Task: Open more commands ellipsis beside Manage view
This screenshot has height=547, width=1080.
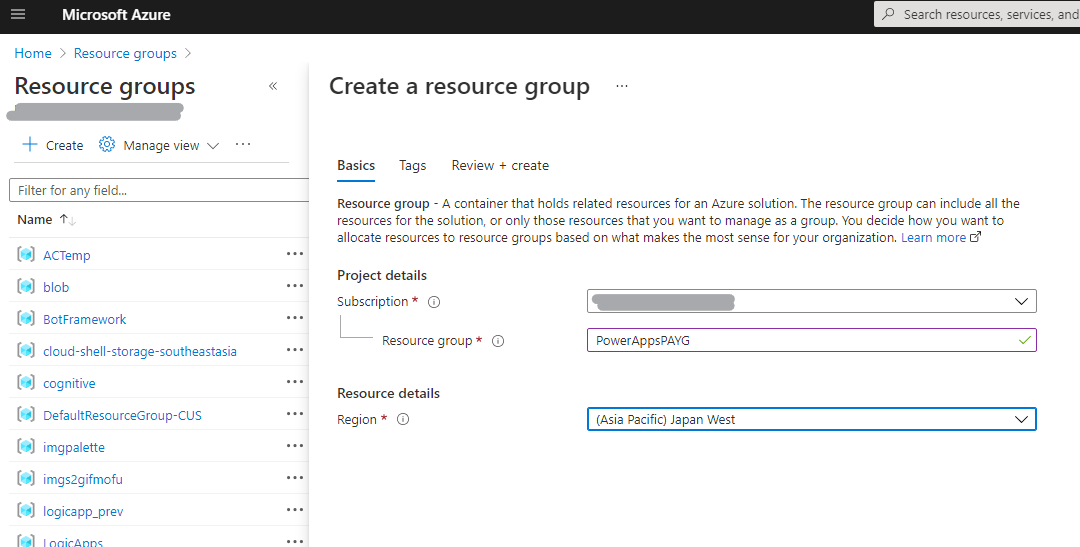Action: [243, 145]
